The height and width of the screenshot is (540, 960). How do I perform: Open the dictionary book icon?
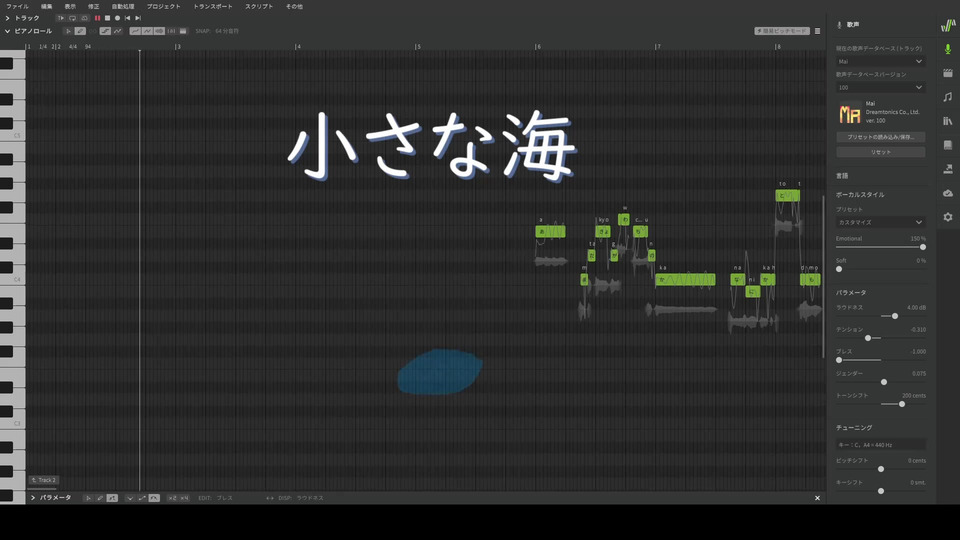(x=948, y=145)
